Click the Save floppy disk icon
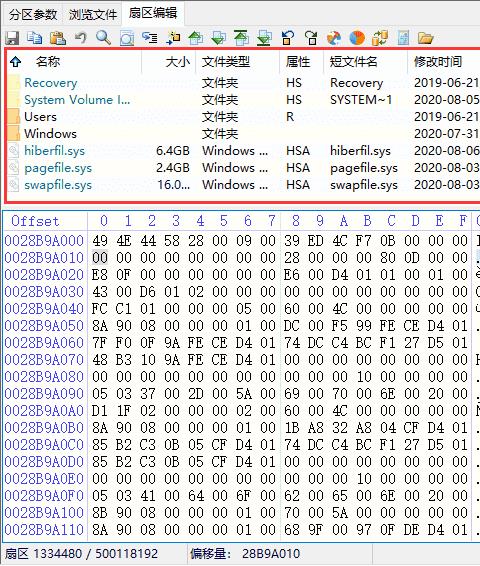 click(12, 38)
